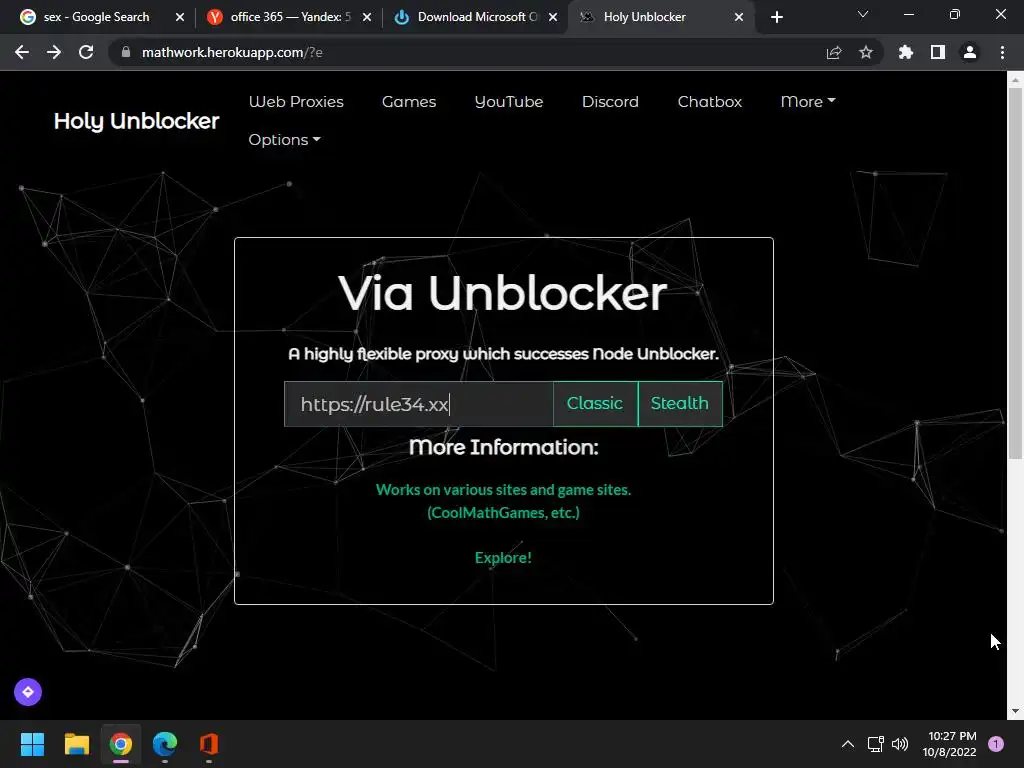Open a new browser tab
1024x768 pixels.
click(x=776, y=17)
